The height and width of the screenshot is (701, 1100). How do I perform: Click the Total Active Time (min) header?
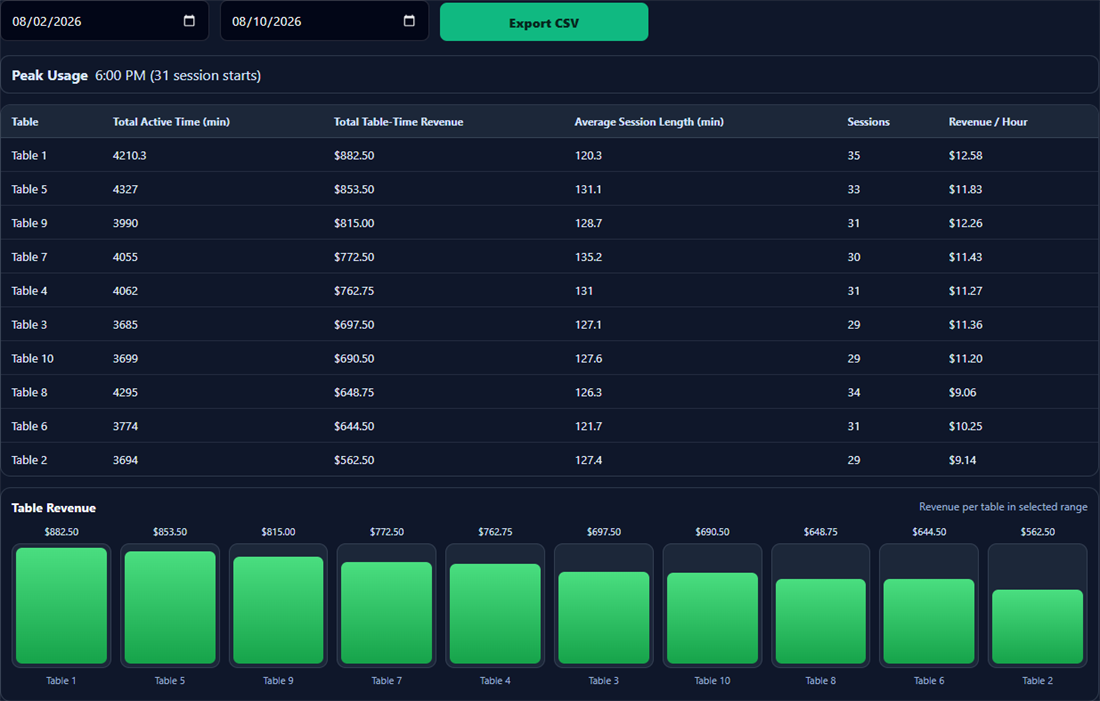[171, 121]
